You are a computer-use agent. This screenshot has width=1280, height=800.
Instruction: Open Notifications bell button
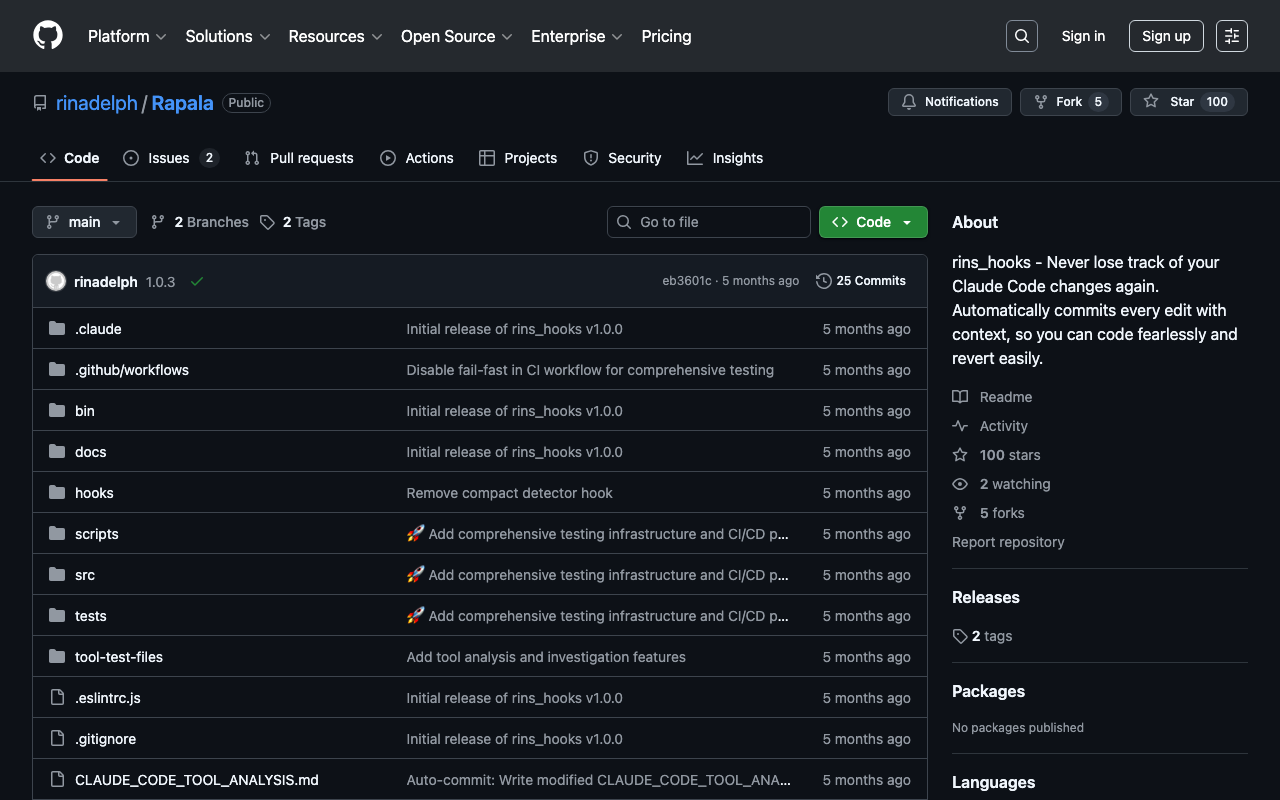949,102
